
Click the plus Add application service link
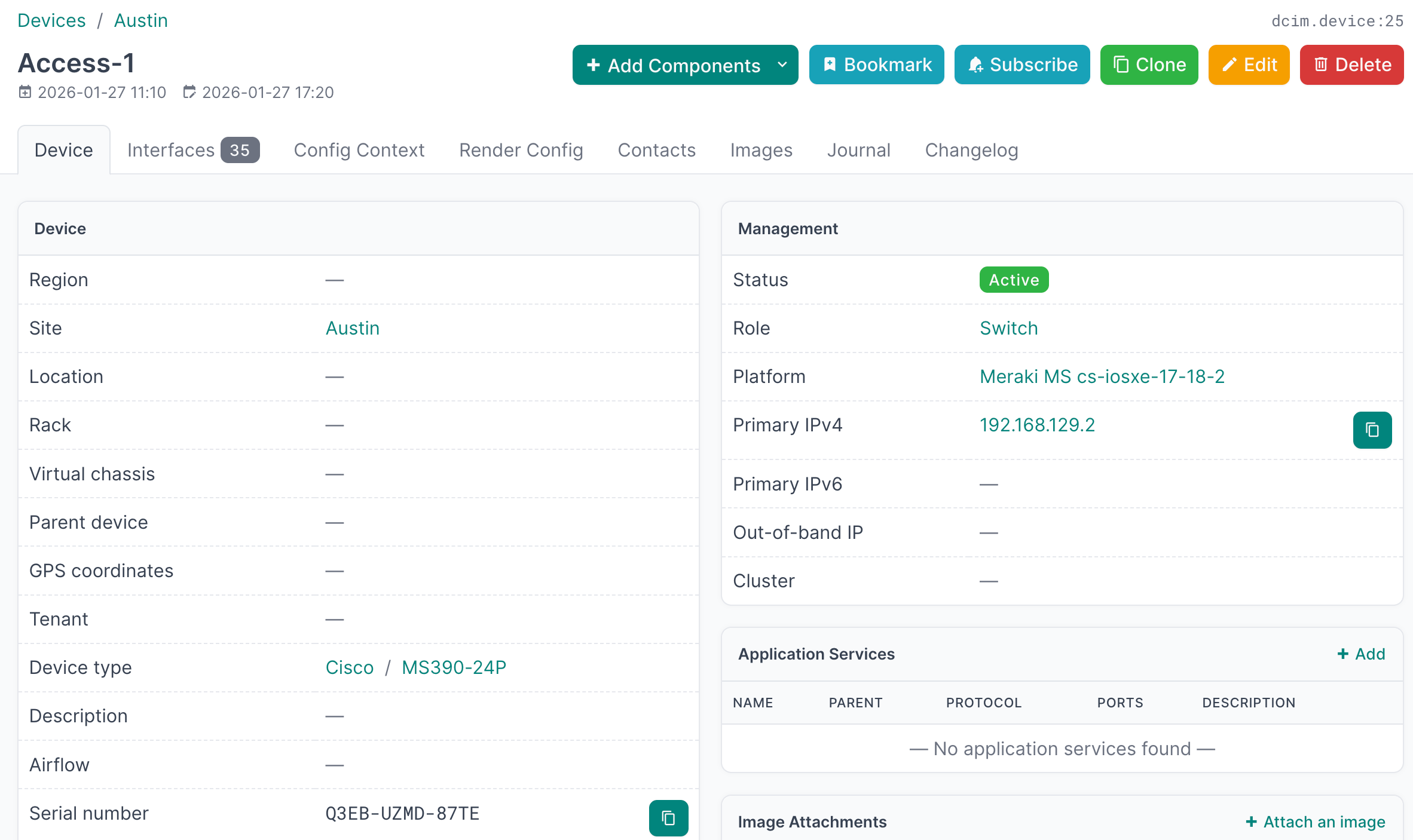point(1361,654)
